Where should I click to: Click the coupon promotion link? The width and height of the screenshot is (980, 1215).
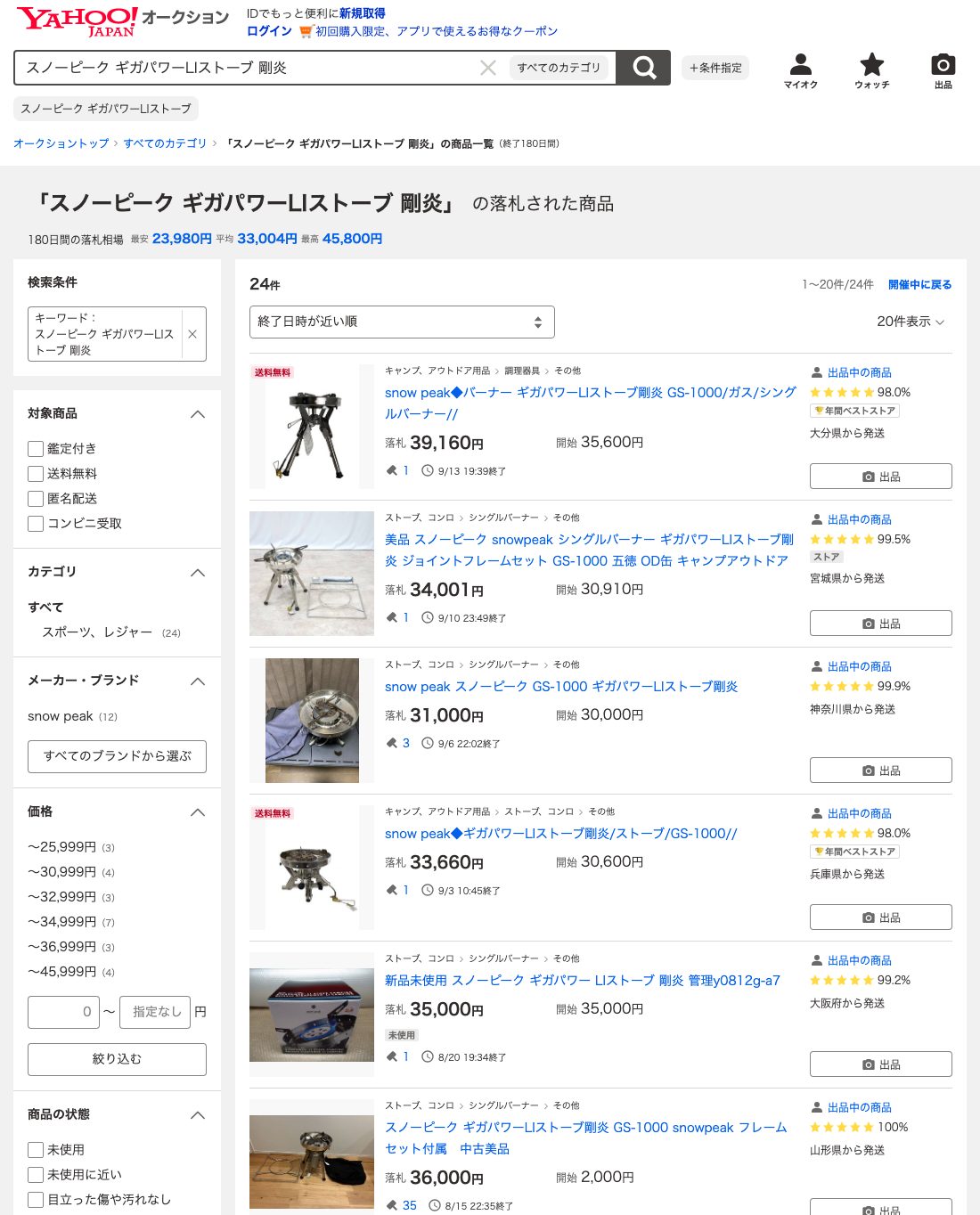coord(437,31)
